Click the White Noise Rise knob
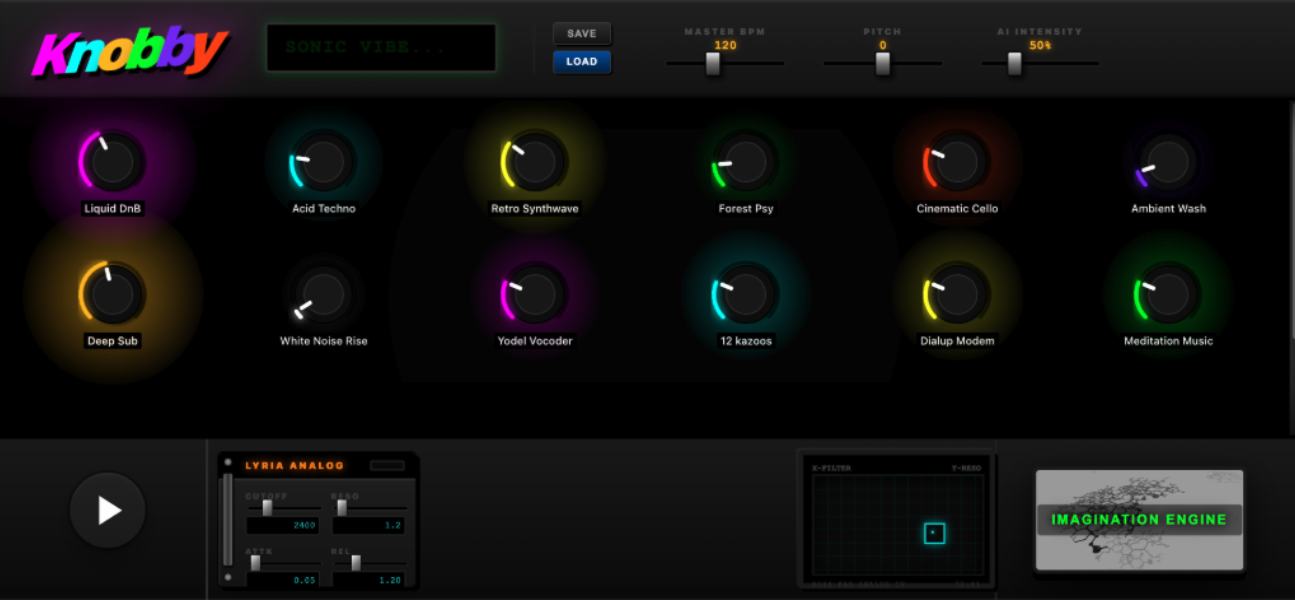The image size is (1295, 600). tap(323, 294)
